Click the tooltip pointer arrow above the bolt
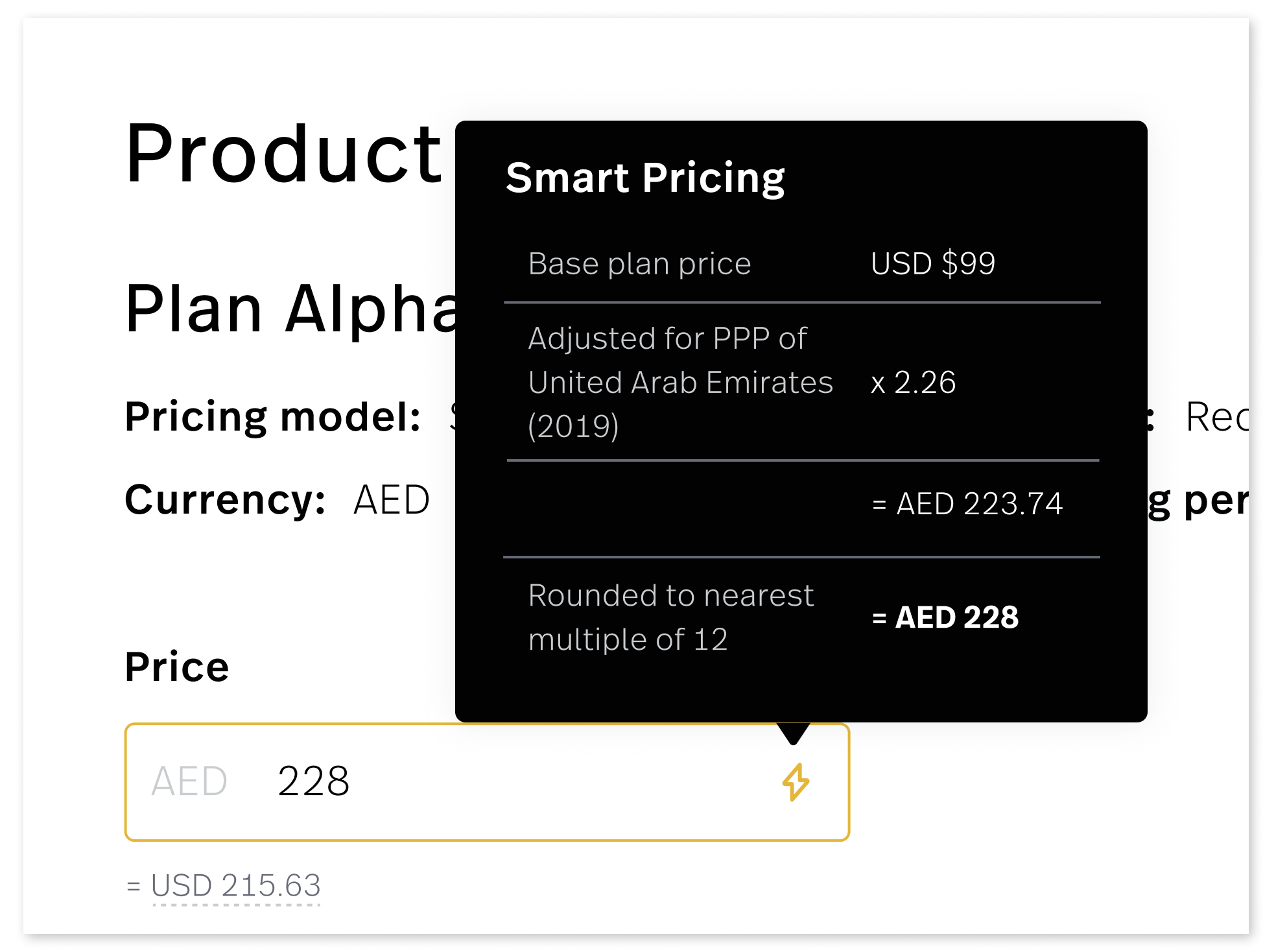1276x952 pixels. pos(793,733)
